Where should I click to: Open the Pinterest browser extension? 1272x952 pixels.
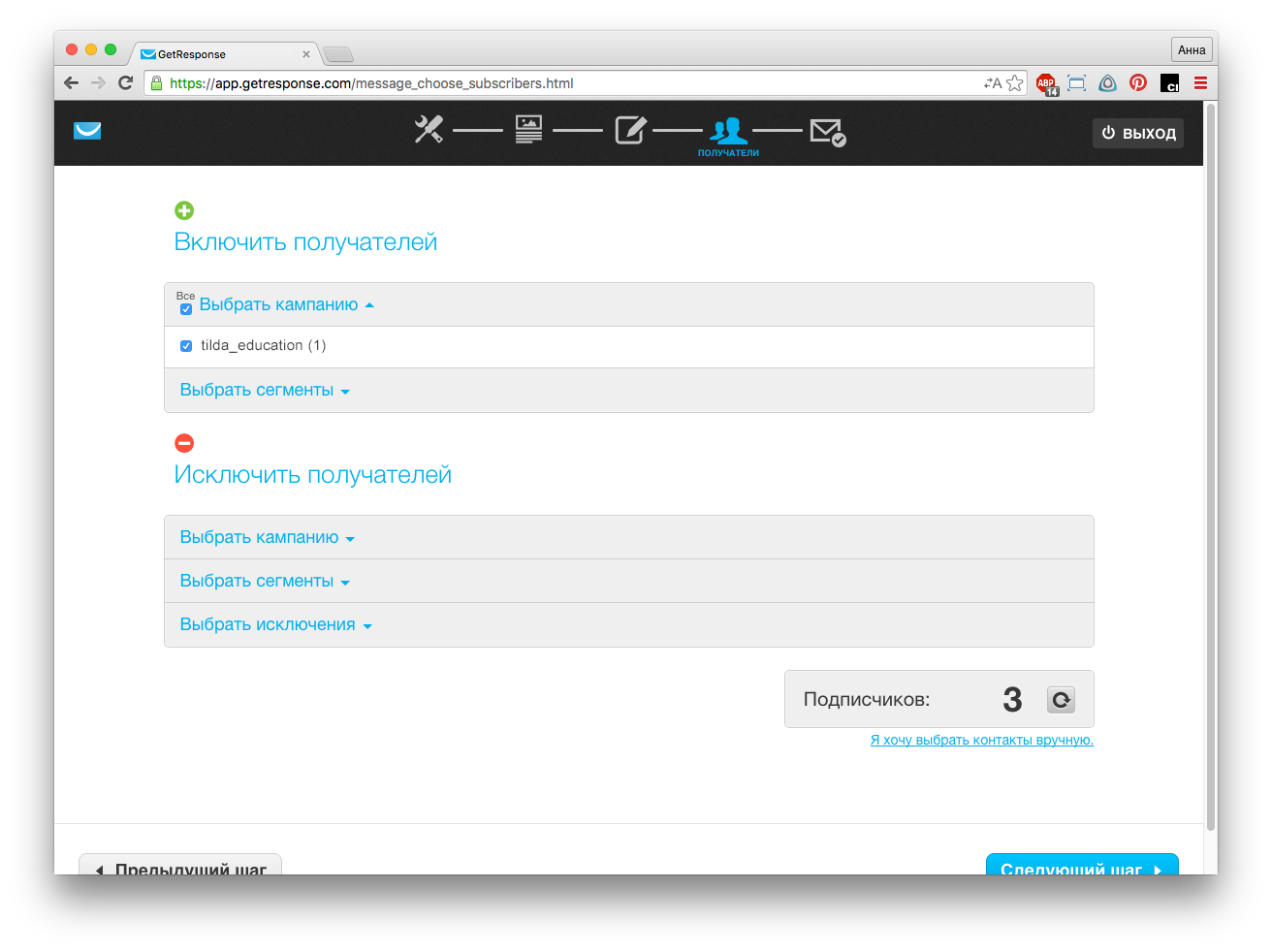[1138, 83]
